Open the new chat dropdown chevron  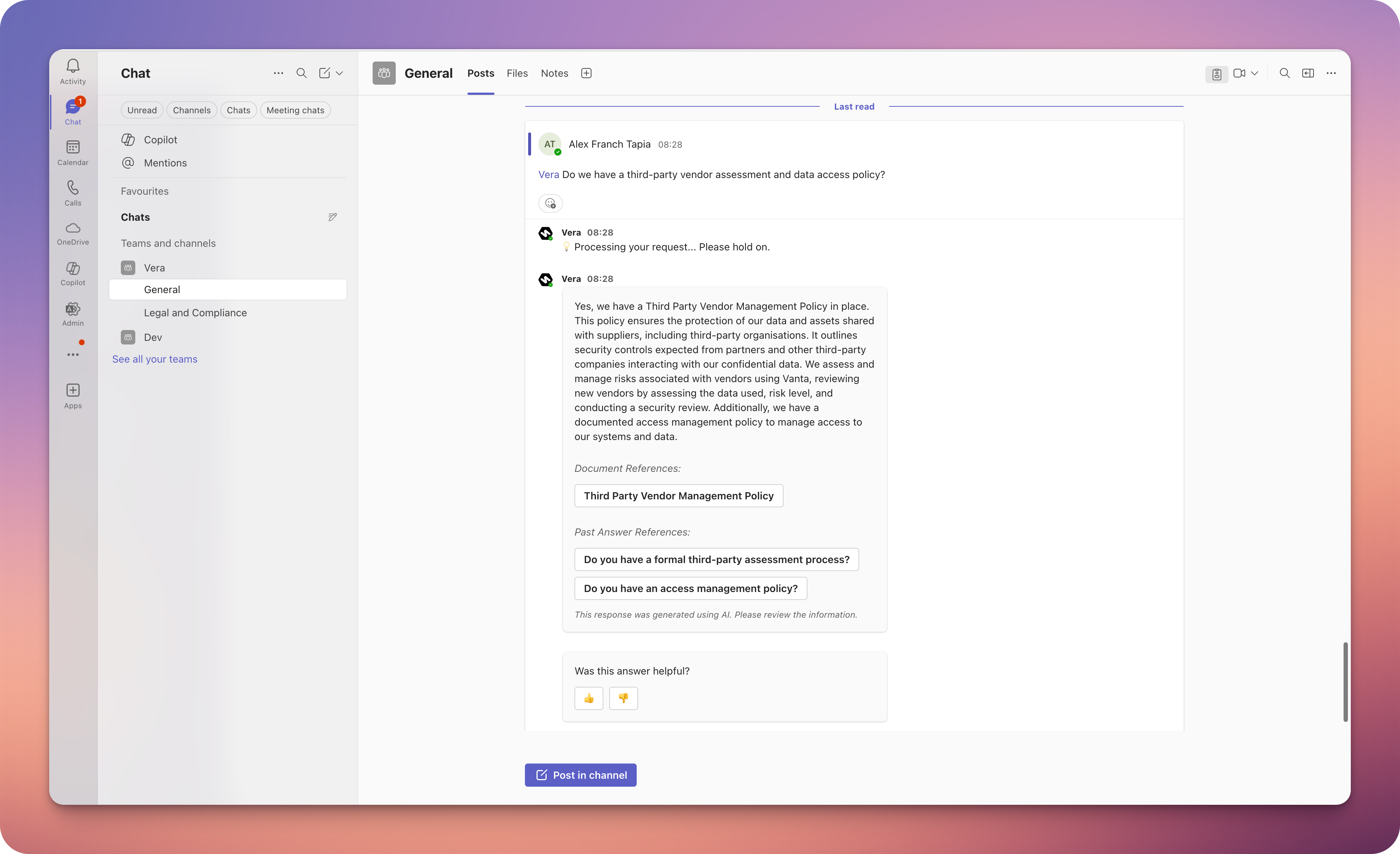[x=340, y=73]
